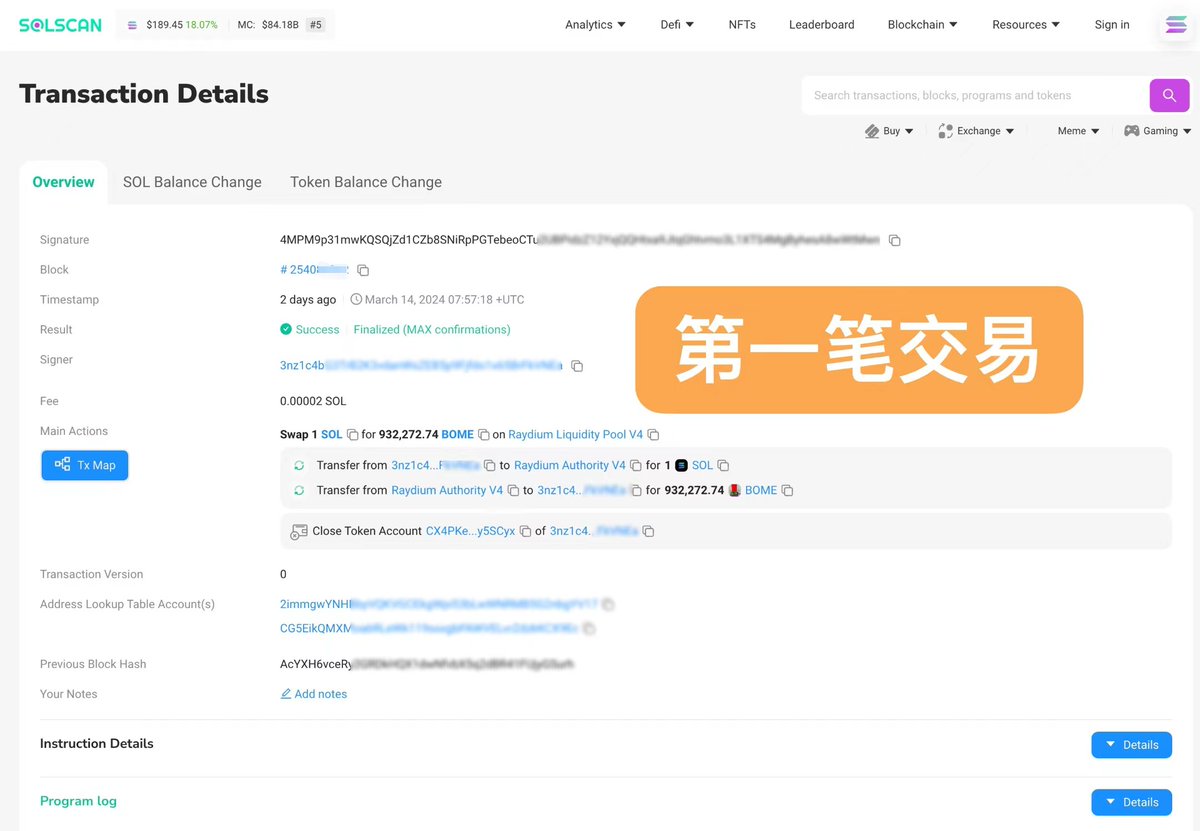Copy owner address in Close Token Account row

(648, 532)
